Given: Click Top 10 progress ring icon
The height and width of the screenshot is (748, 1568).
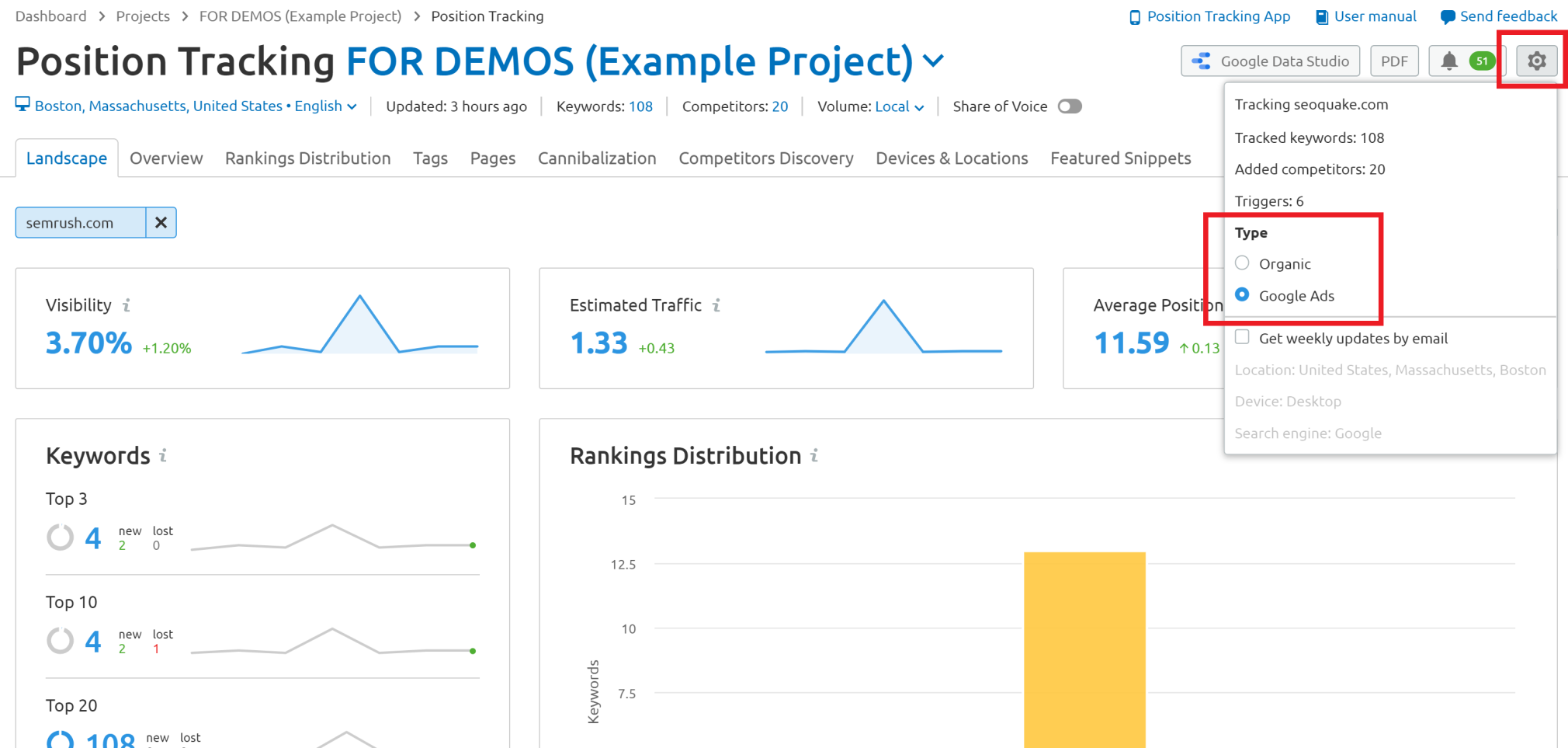Looking at the screenshot, I should [60, 641].
